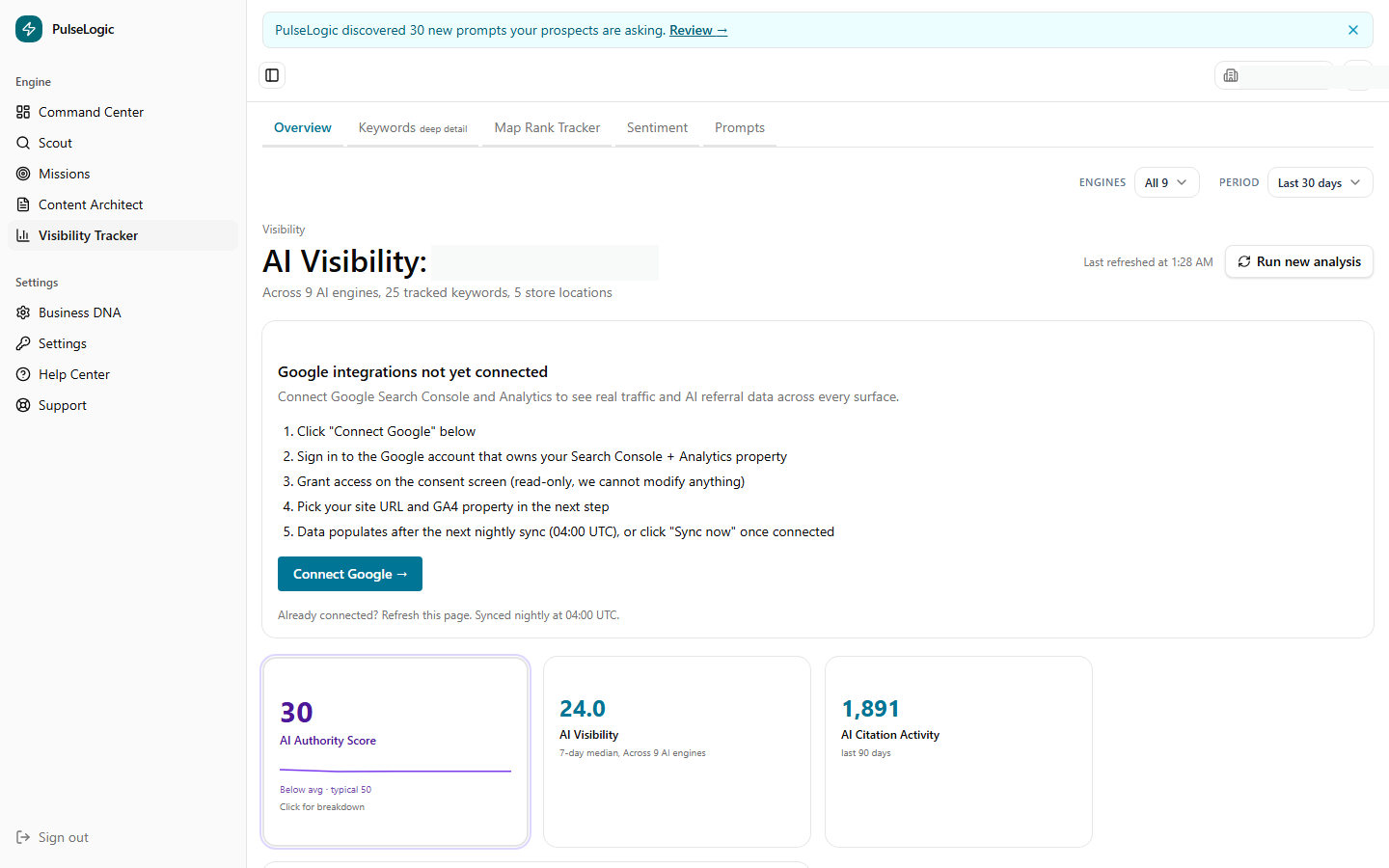Open Help Center via its question icon

pyautogui.click(x=23, y=374)
